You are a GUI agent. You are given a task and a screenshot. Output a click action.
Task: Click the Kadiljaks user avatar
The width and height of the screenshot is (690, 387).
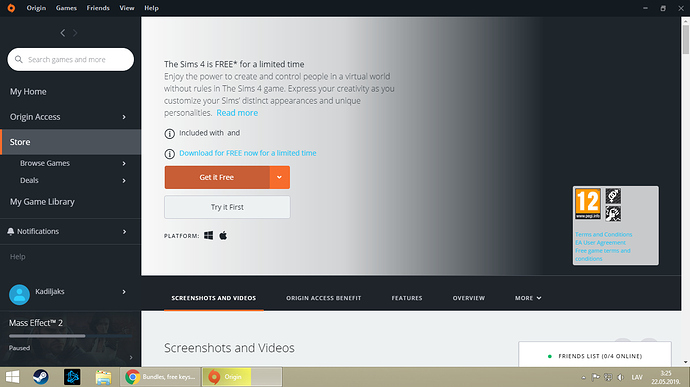19,295
